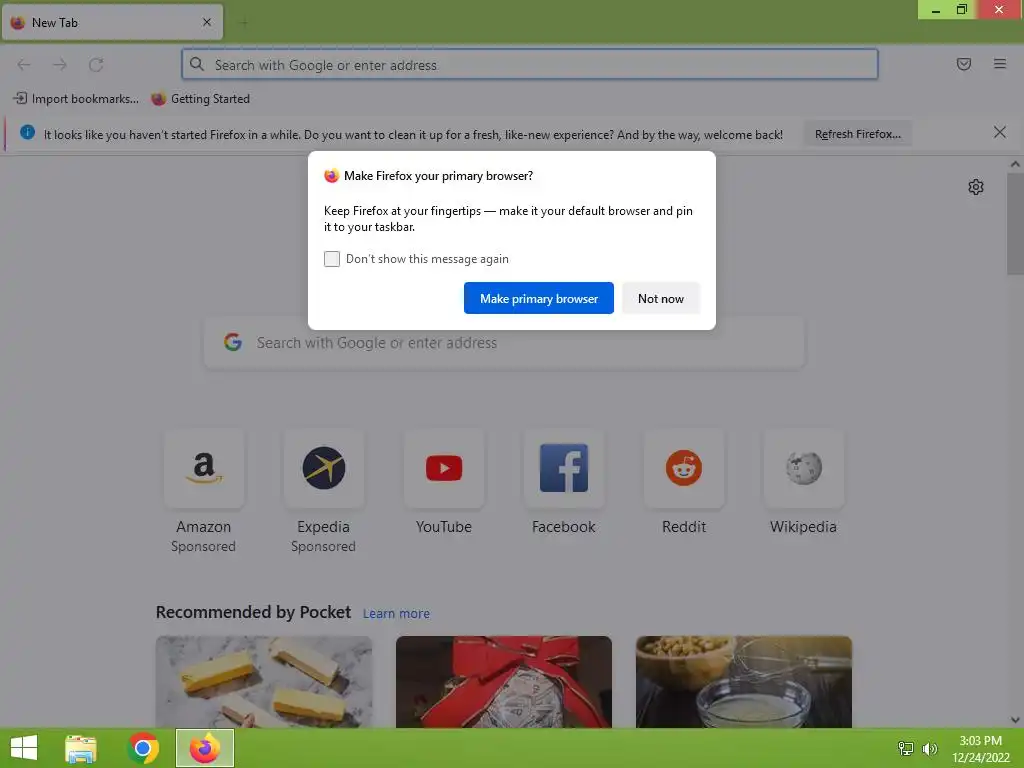
Task: Open the Firefox hamburger menu
Action: [x=1000, y=64]
